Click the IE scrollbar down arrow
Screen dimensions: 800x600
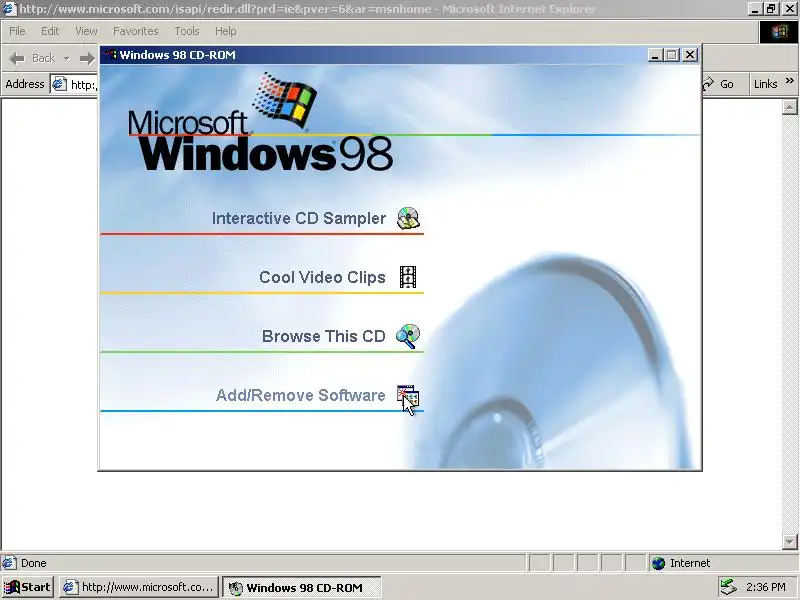[x=789, y=541]
